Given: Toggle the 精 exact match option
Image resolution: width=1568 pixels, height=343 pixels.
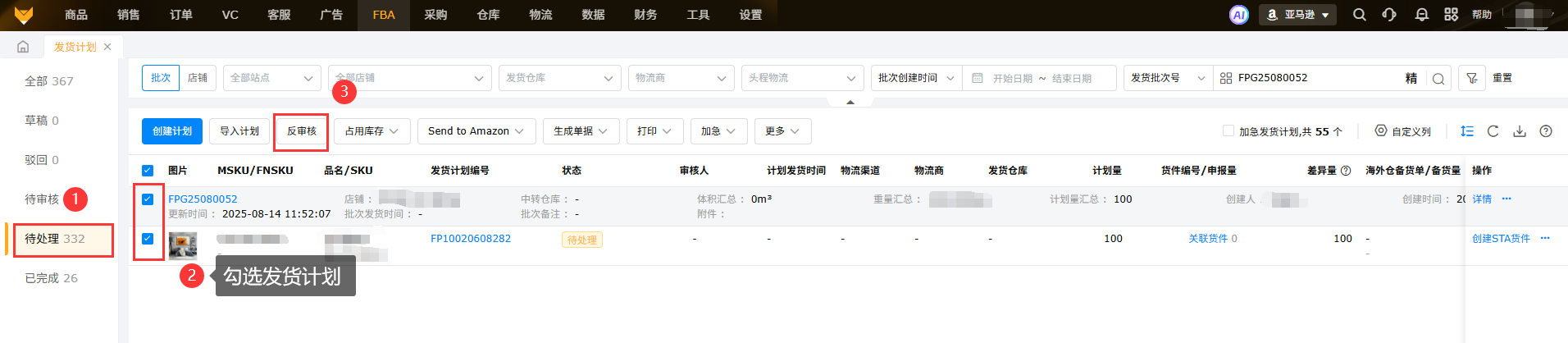Looking at the screenshot, I should (1411, 78).
